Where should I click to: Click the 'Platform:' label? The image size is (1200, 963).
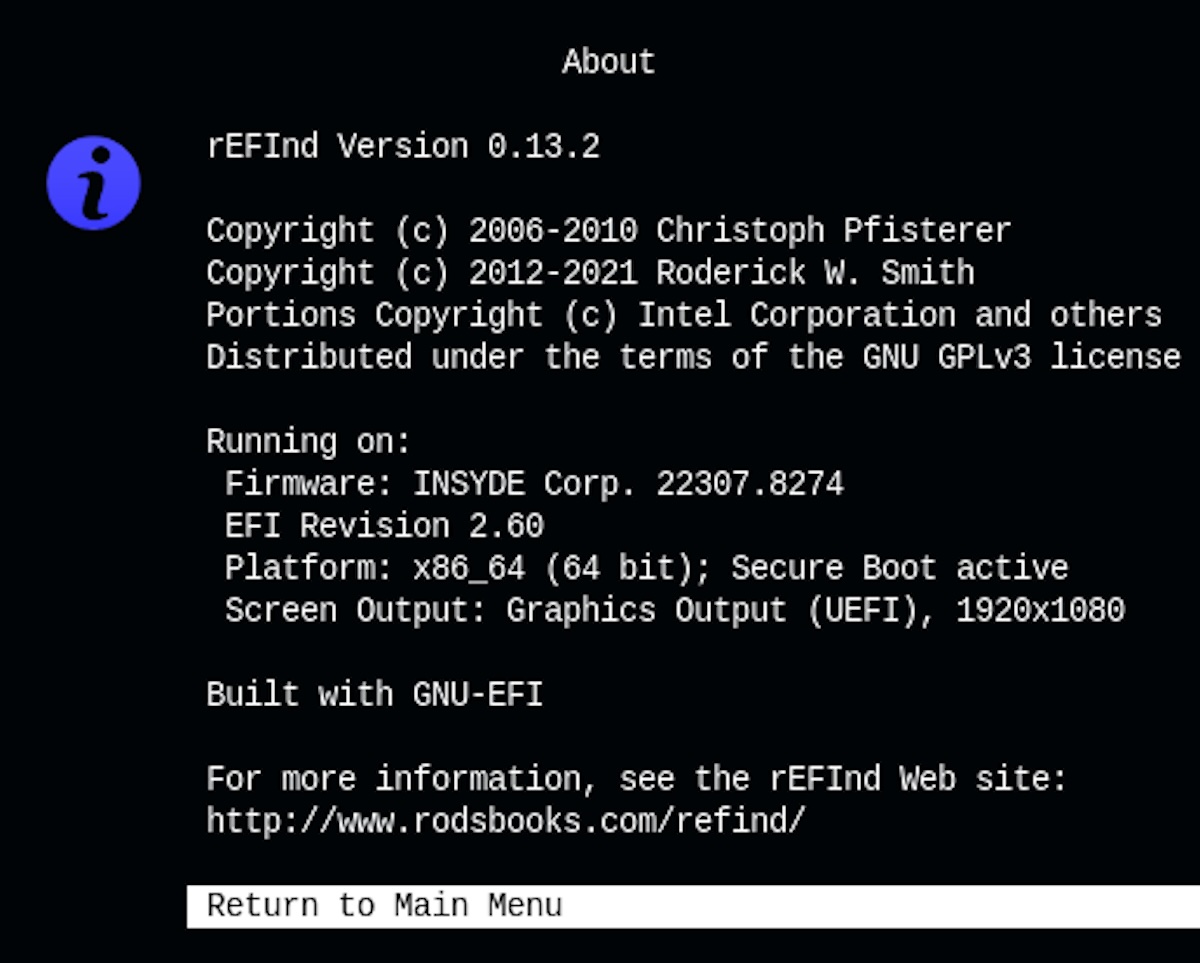tap(308, 568)
